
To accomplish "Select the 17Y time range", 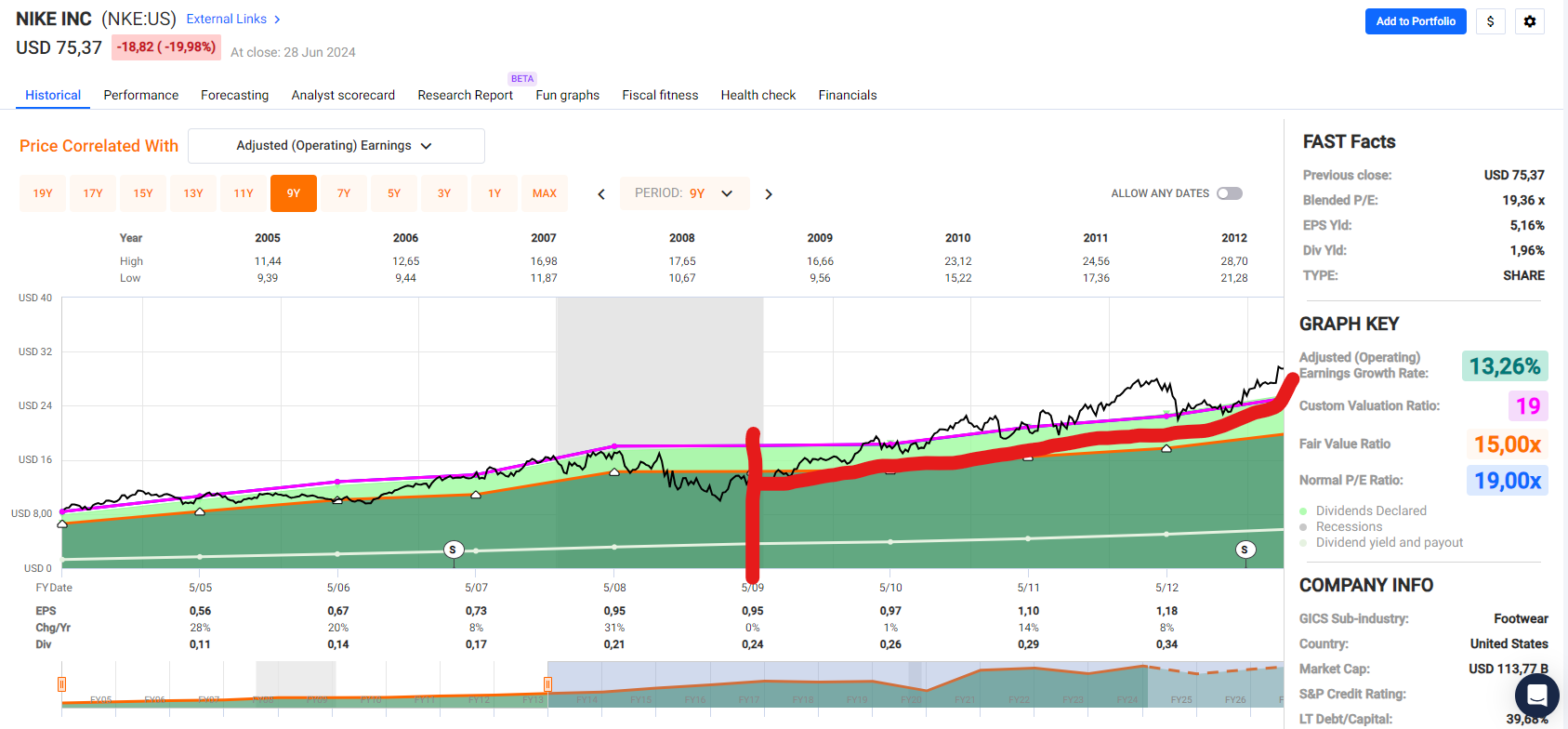I will 93,193.
